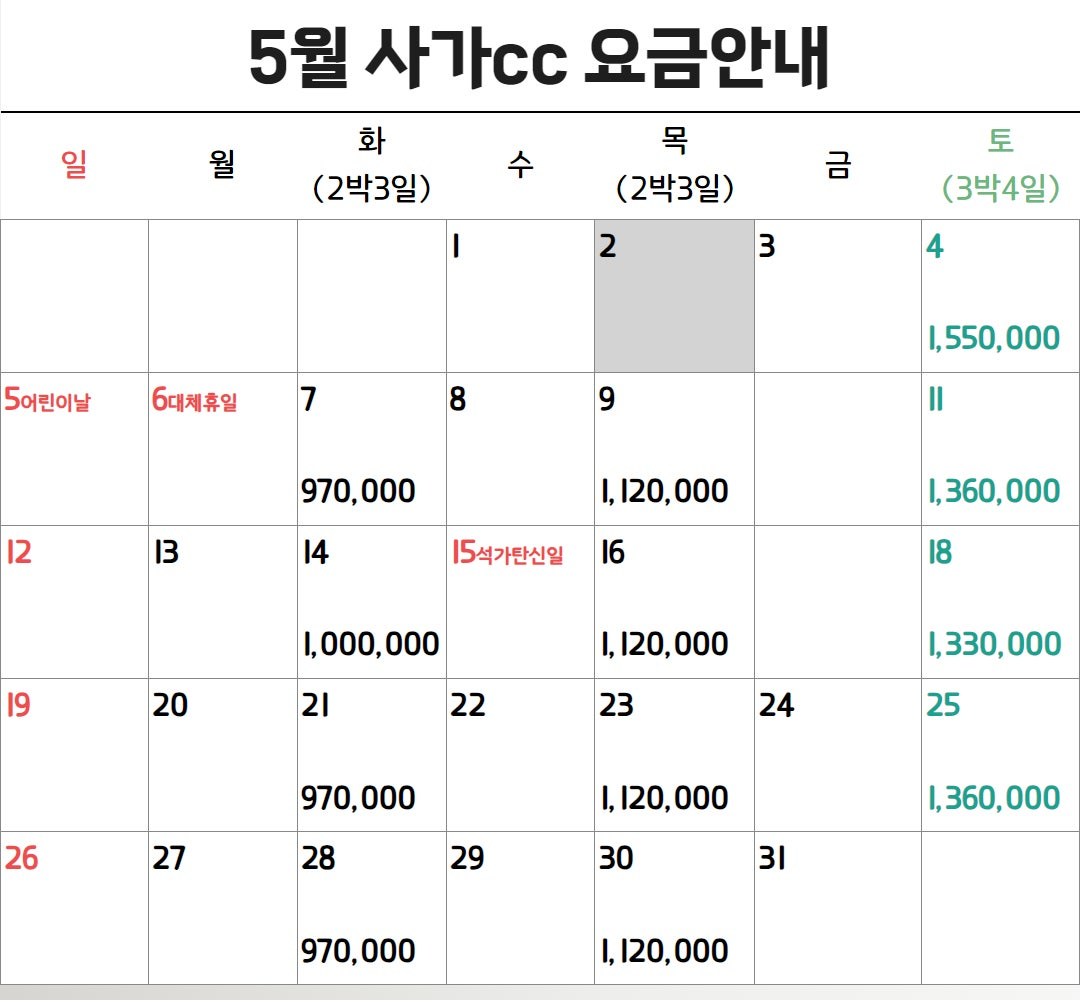The height and width of the screenshot is (1000, 1080).
Task: Click the May 14 price 1,000,000
Action: (x=371, y=644)
